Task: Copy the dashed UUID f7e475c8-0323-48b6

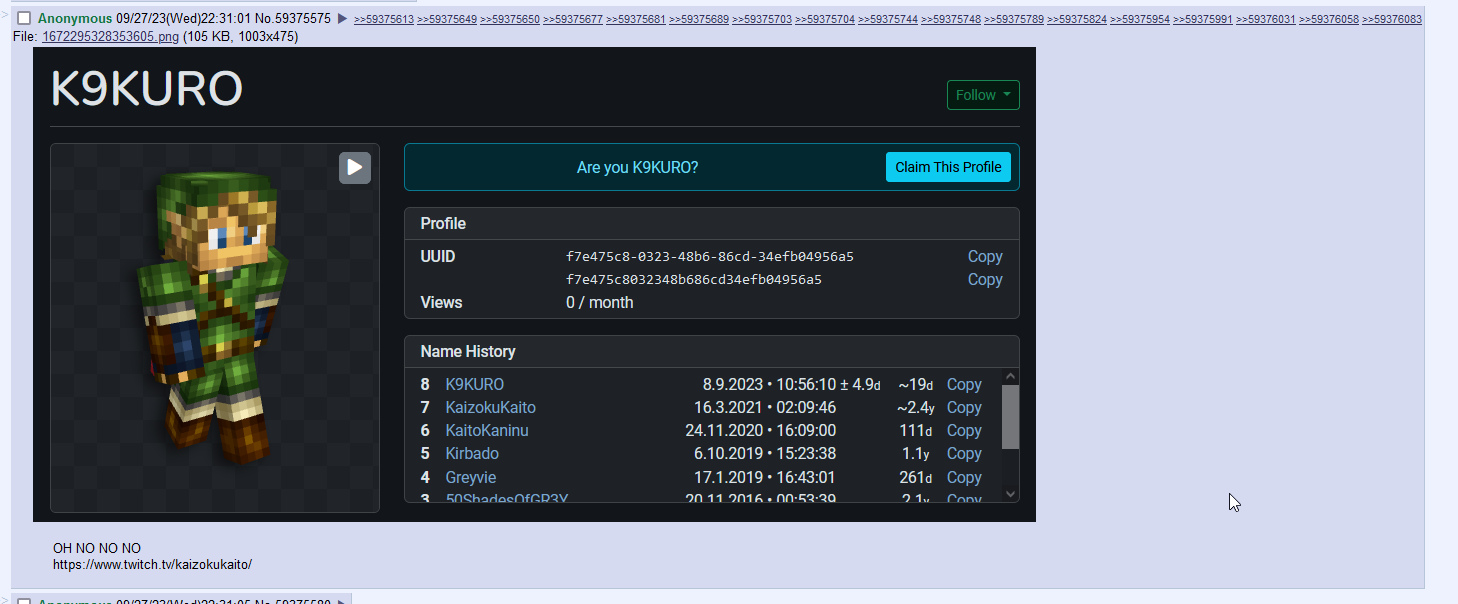Action: [985, 257]
